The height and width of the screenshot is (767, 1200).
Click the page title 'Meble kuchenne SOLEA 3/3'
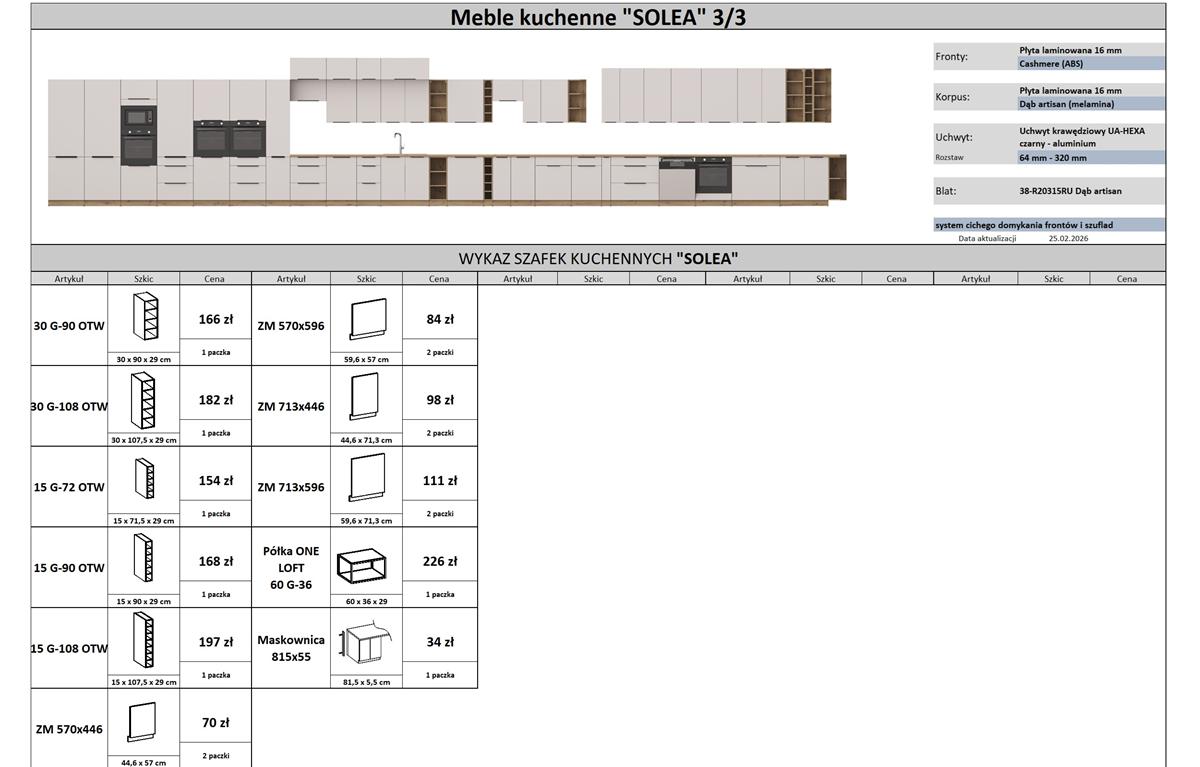[x=598, y=17]
